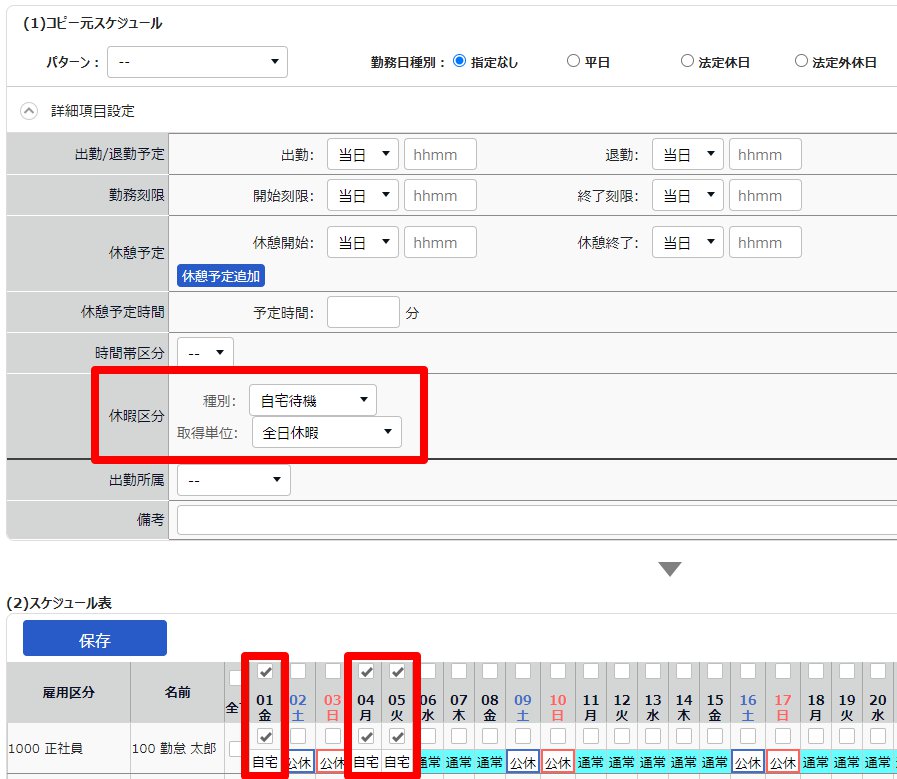Screen dimensions: 897x779
Task: Uncheck 勤怠 太郎 row checkbox for day 04
Action: click(366, 737)
